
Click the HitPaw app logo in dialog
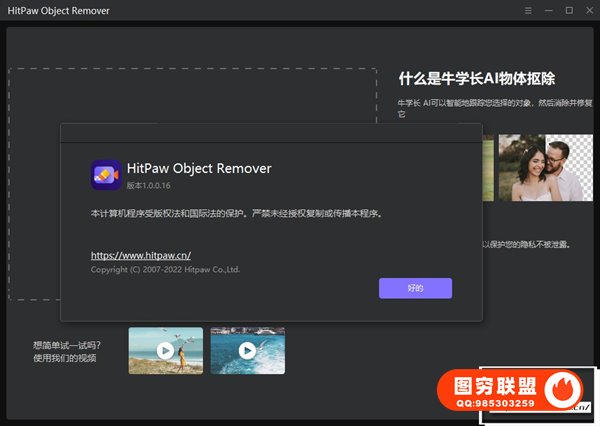click(106, 175)
